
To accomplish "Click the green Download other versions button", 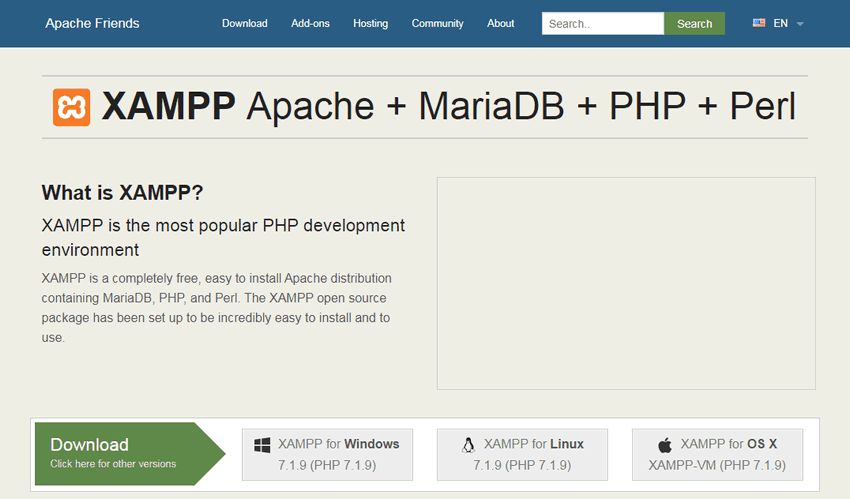I will (130, 454).
